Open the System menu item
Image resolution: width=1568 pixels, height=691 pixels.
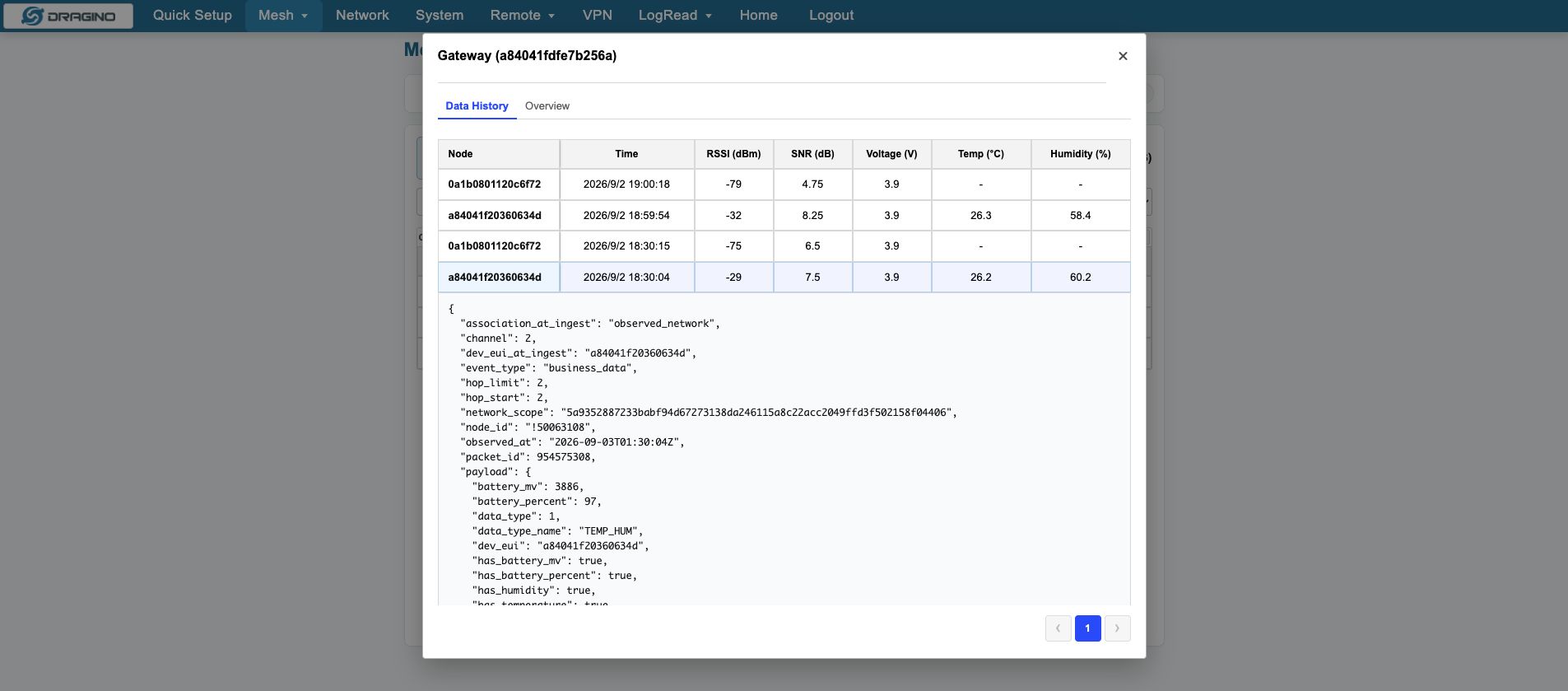[x=440, y=16]
